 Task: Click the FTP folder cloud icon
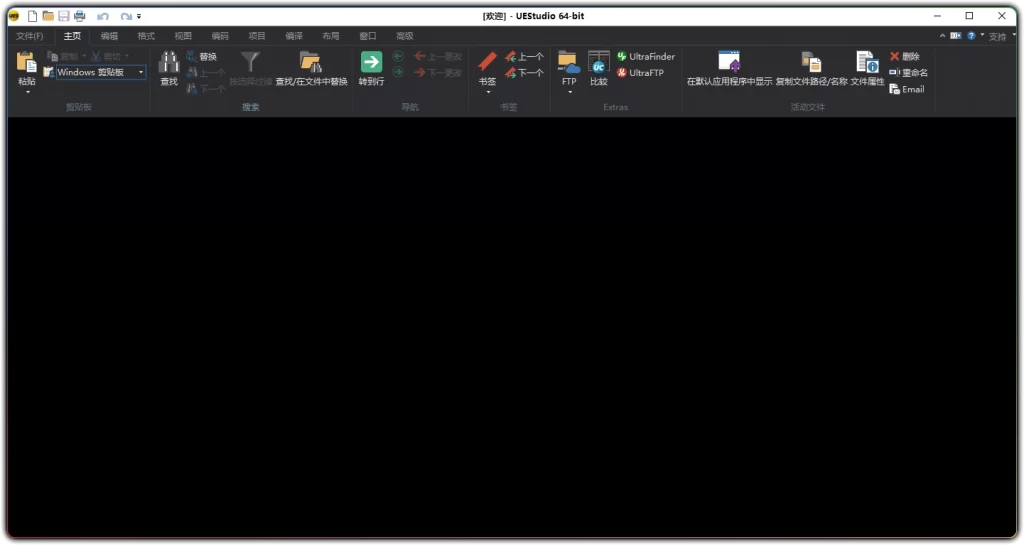click(x=569, y=63)
